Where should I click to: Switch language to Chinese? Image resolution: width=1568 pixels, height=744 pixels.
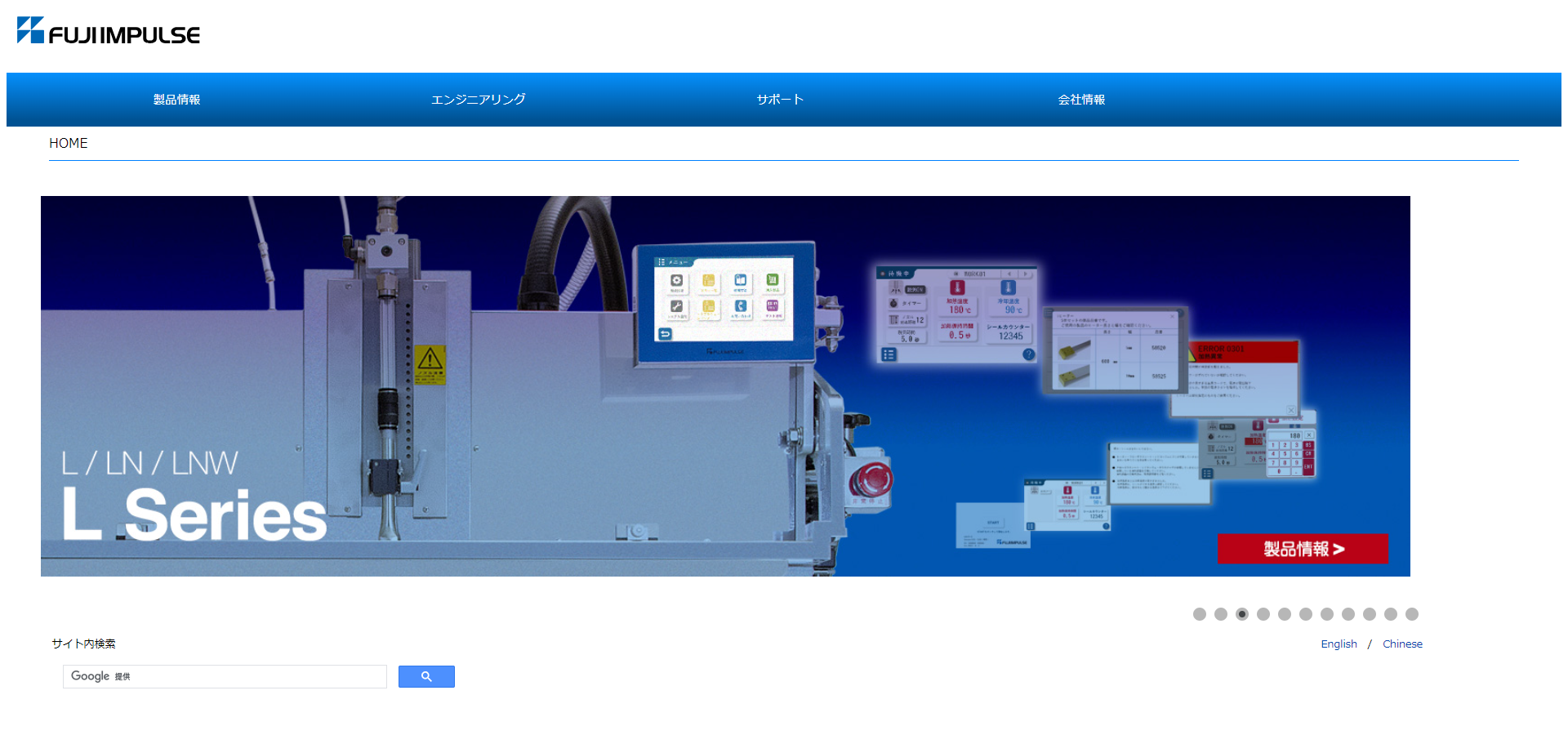1402,644
